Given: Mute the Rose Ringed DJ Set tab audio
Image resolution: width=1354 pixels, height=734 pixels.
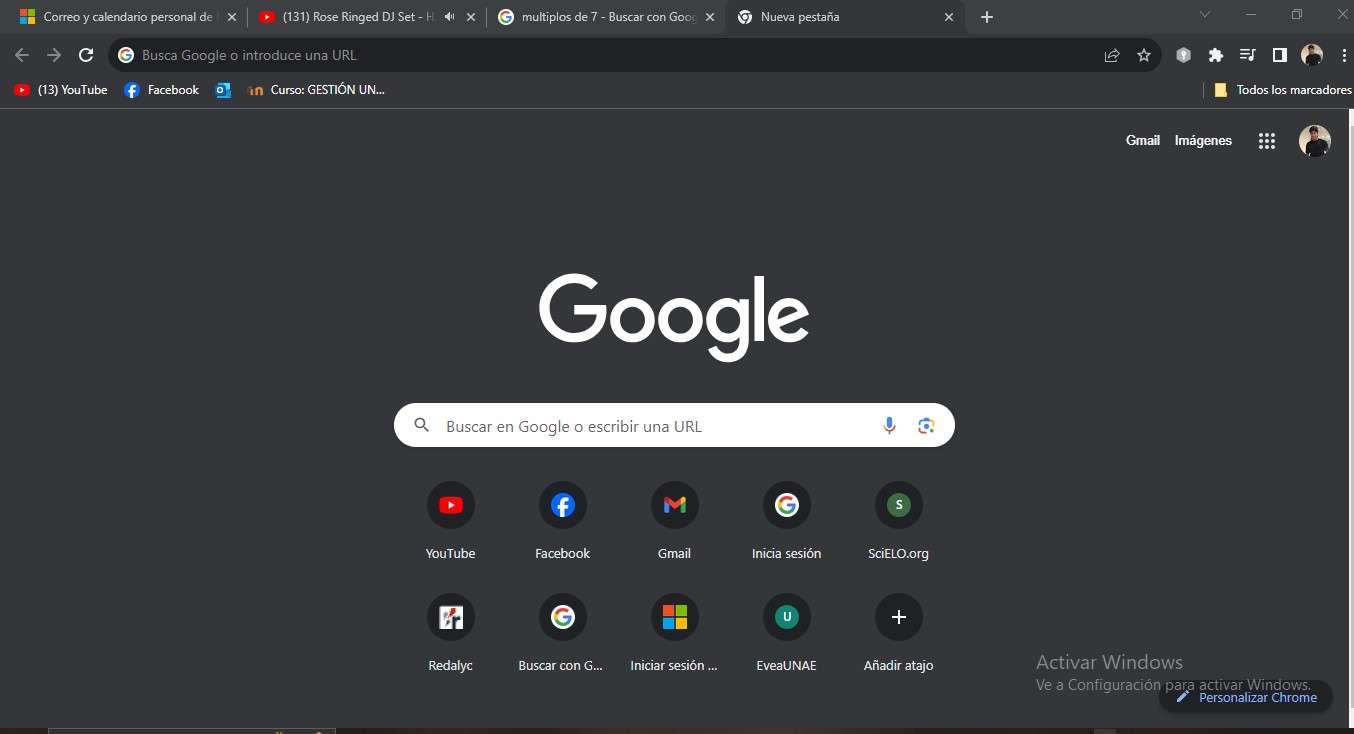Looking at the screenshot, I should click(x=449, y=17).
